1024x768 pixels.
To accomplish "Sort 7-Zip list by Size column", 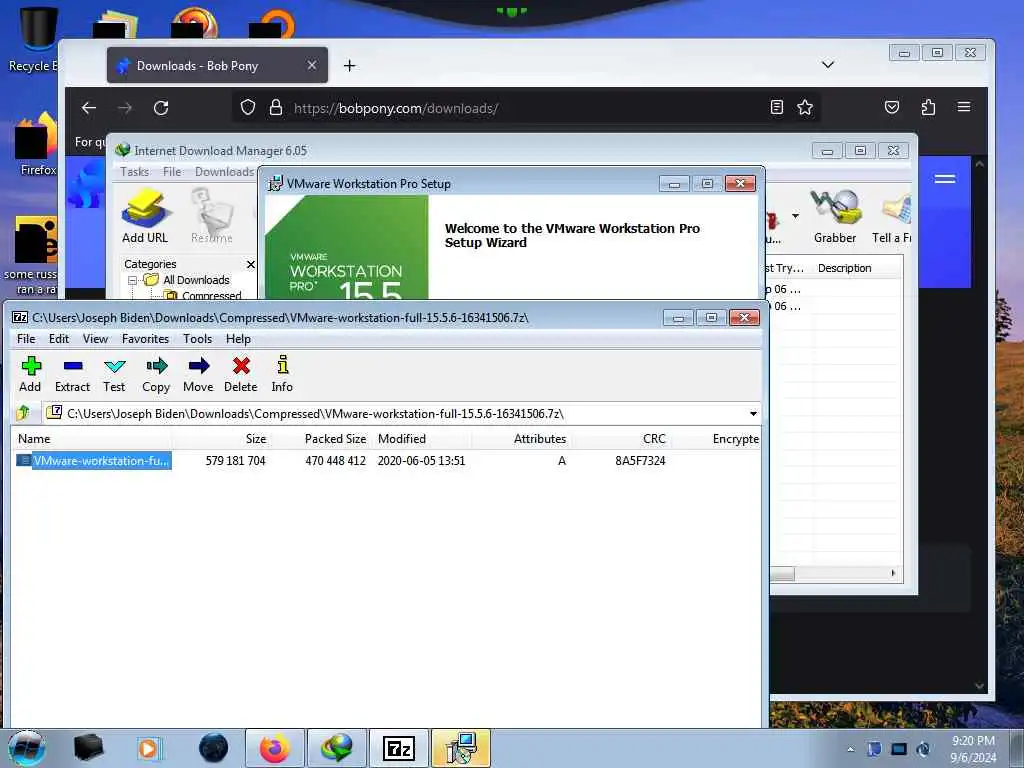I will click(222, 439).
